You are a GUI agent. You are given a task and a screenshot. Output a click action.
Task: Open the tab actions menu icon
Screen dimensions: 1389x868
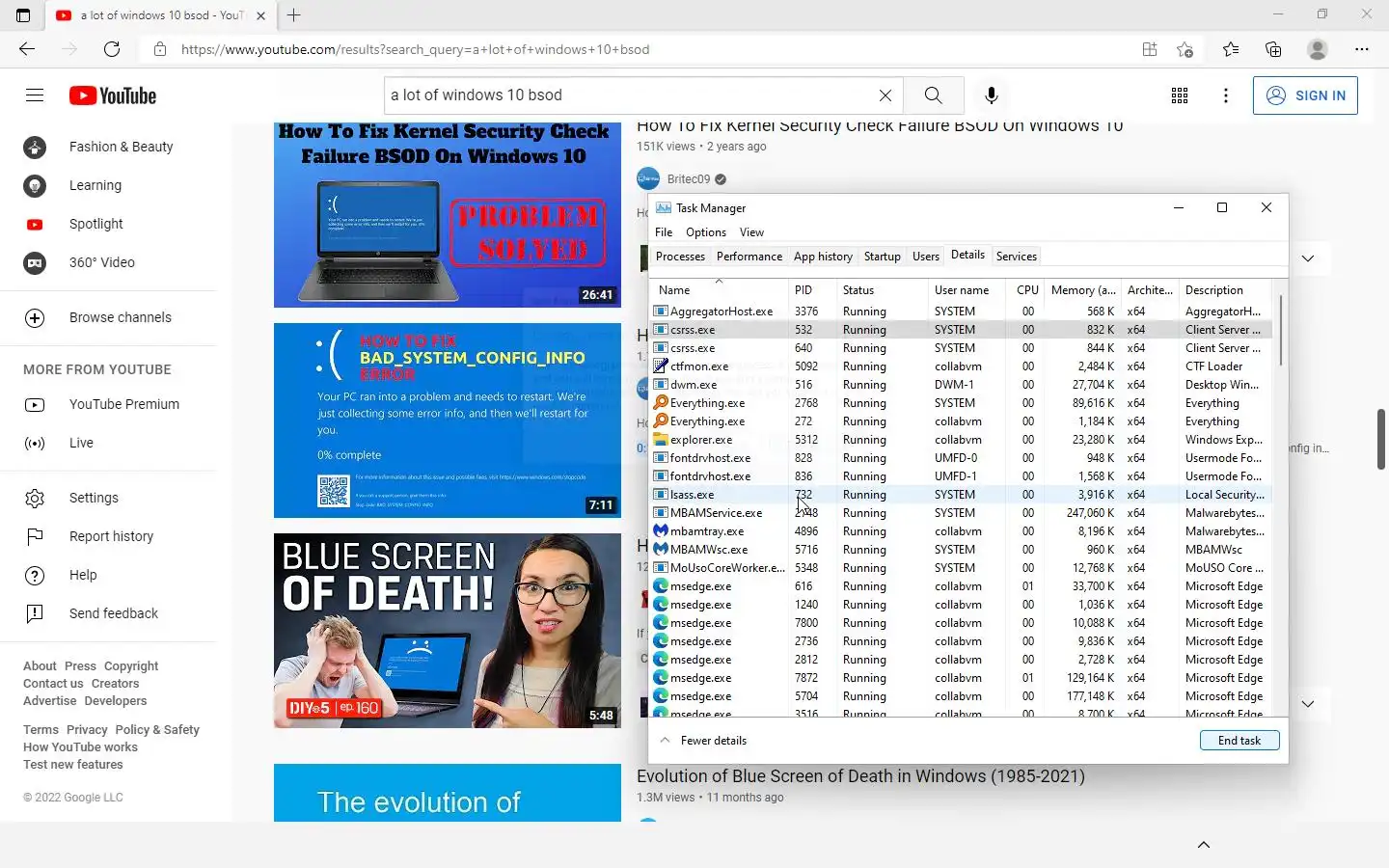(23, 15)
